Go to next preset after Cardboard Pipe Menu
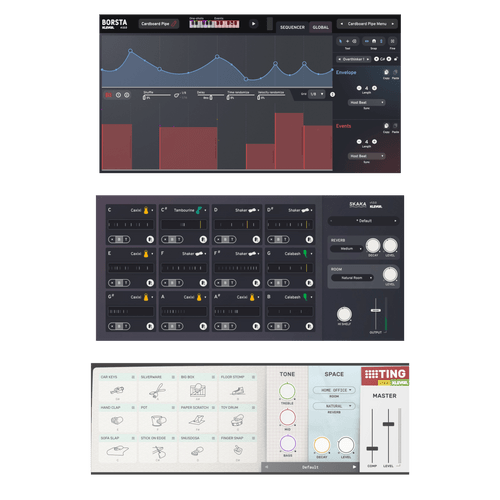500x500 pixels. (x=393, y=24)
